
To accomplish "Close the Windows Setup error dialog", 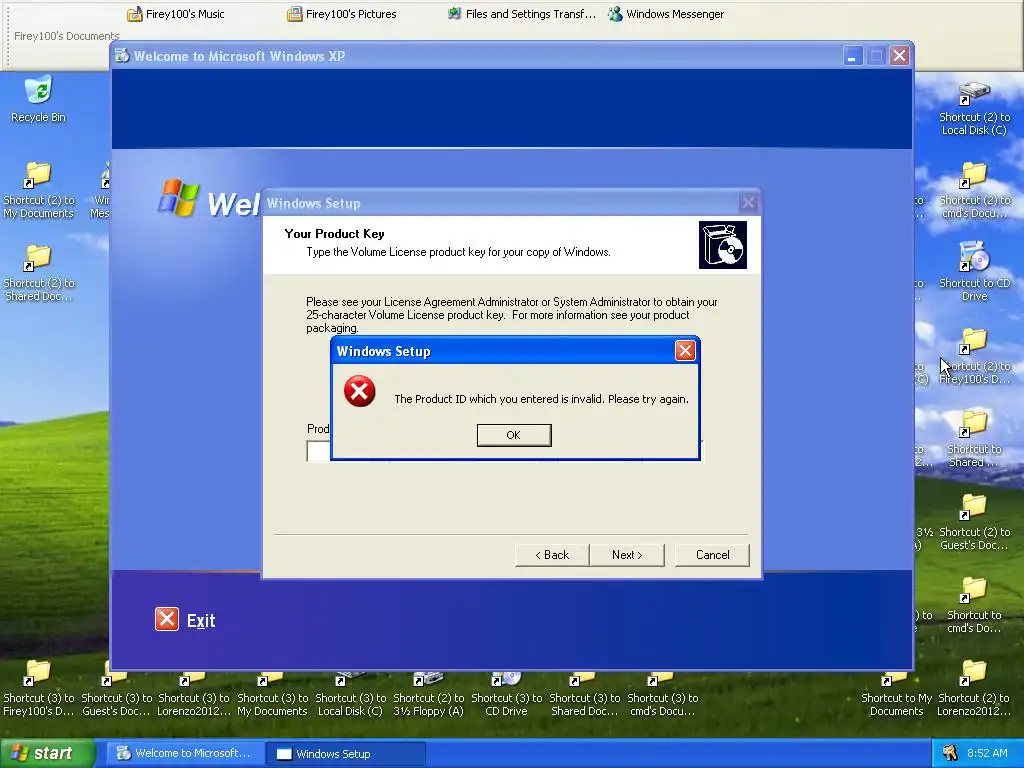I will tap(684, 351).
